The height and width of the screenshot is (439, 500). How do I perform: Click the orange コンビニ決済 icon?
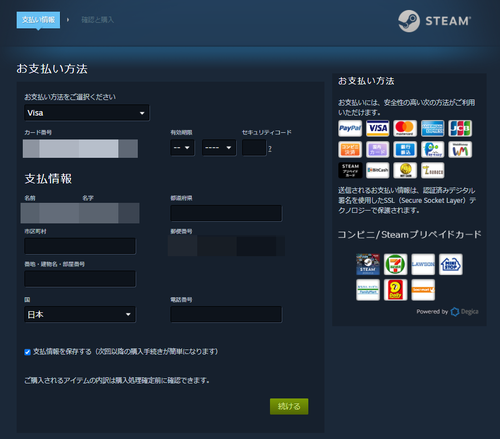tap(350, 149)
